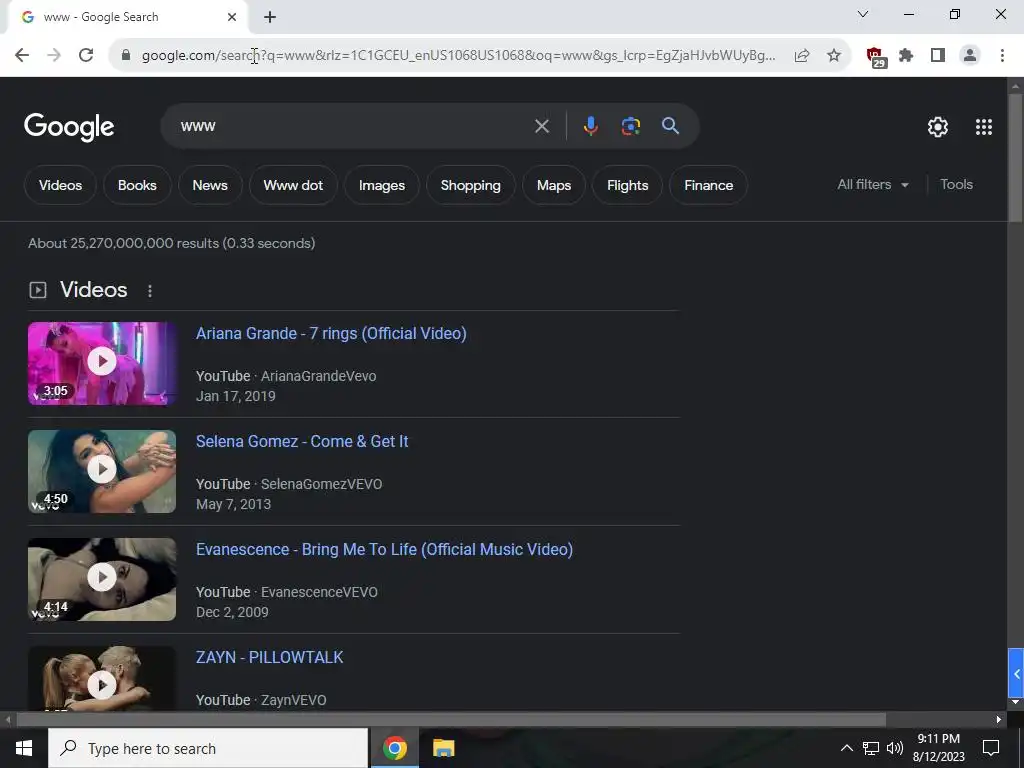
Task: Select the Www dot suggestion chip
Action: (x=293, y=185)
